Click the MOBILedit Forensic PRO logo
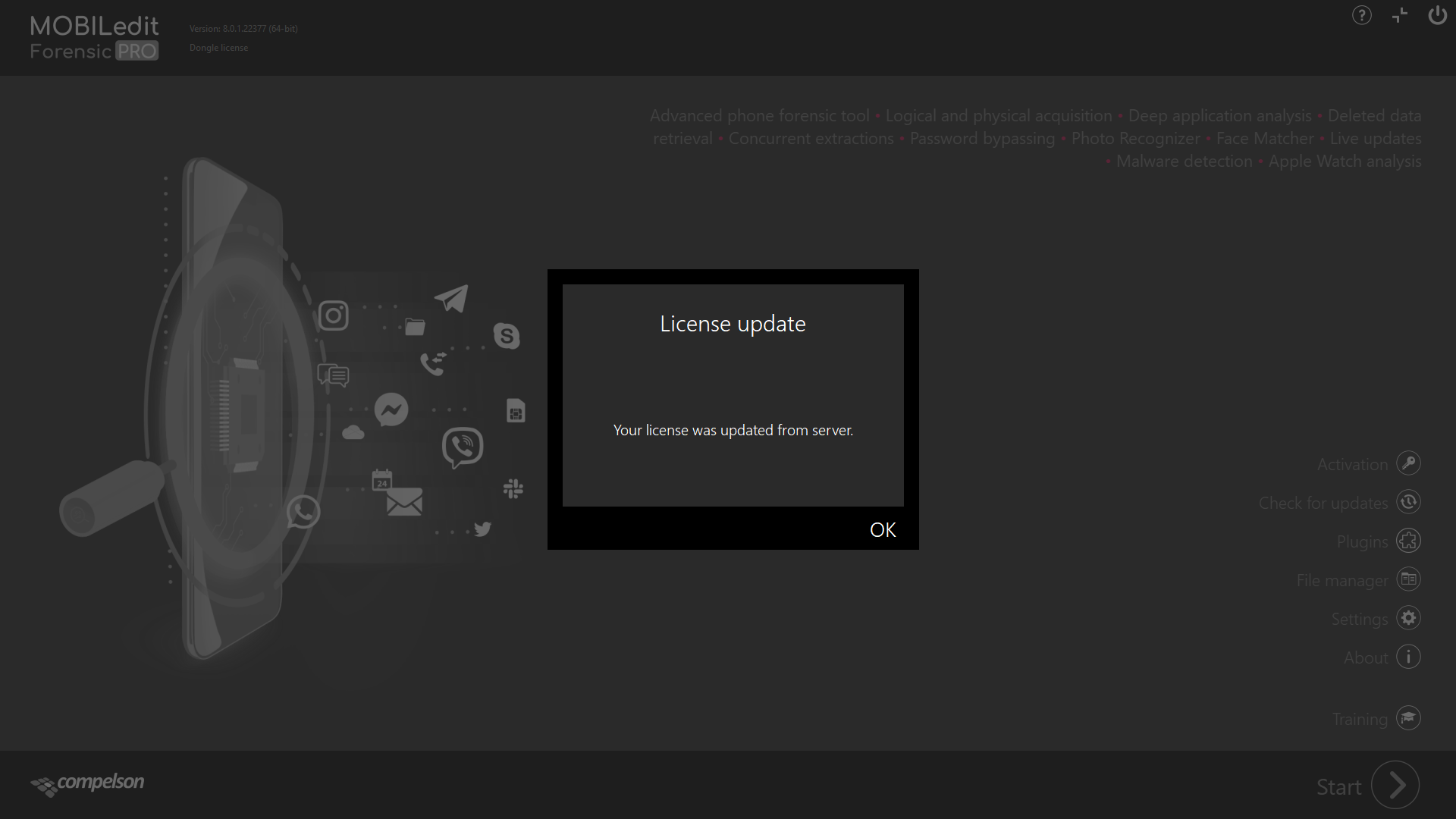The height and width of the screenshot is (819, 1456). pyautogui.click(x=94, y=37)
